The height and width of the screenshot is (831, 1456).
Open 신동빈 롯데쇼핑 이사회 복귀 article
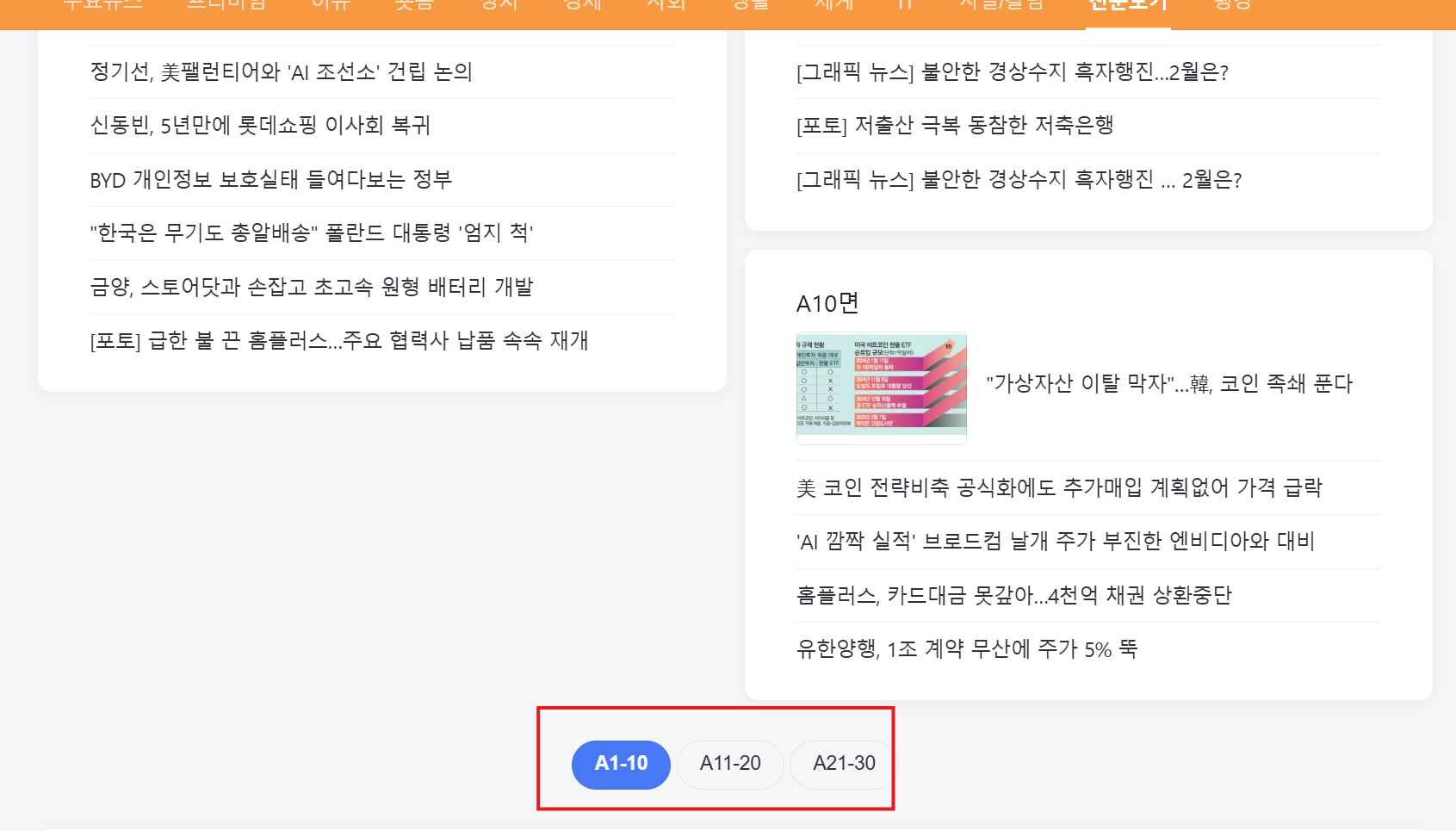pyautogui.click(x=260, y=126)
